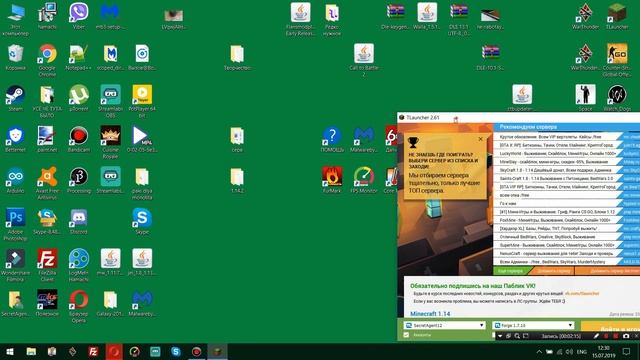Open File Explorer from the taskbar
640x360 pixels.
click(x=31, y=351)
